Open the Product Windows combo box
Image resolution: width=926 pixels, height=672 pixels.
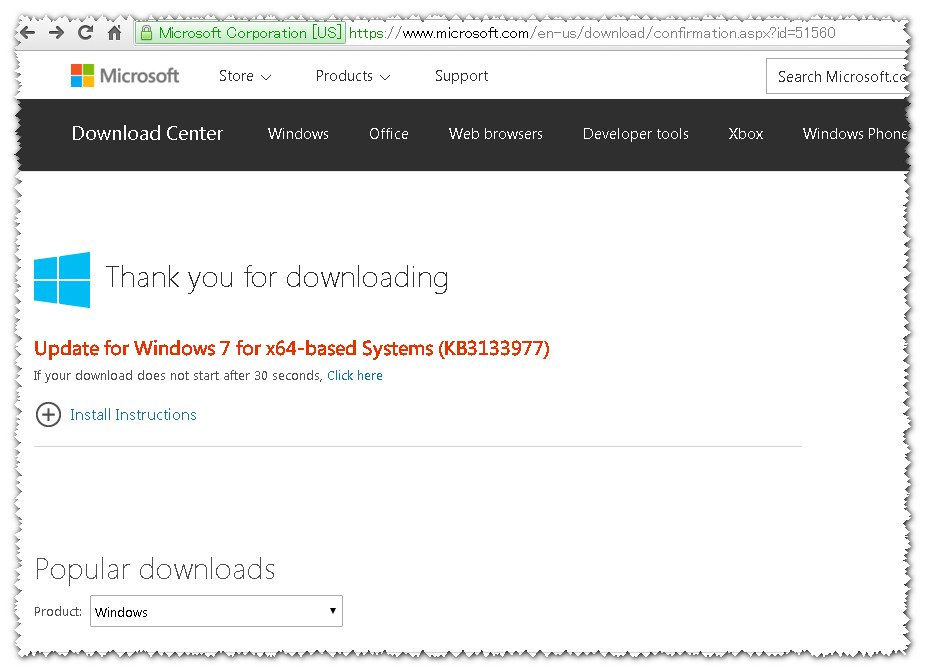pos(216,611)
